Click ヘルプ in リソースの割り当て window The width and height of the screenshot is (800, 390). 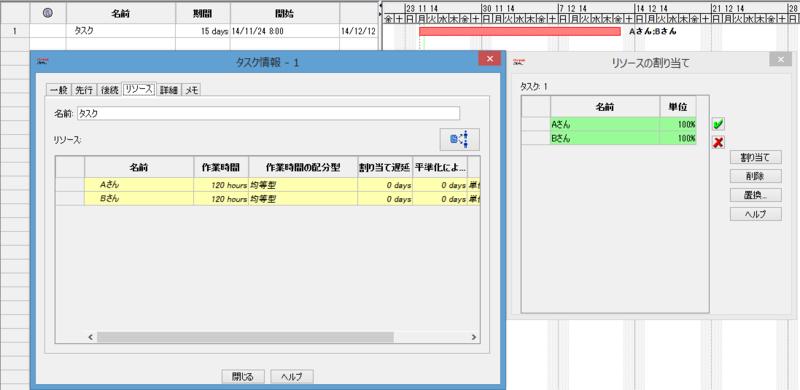click(x=756, y=214)
